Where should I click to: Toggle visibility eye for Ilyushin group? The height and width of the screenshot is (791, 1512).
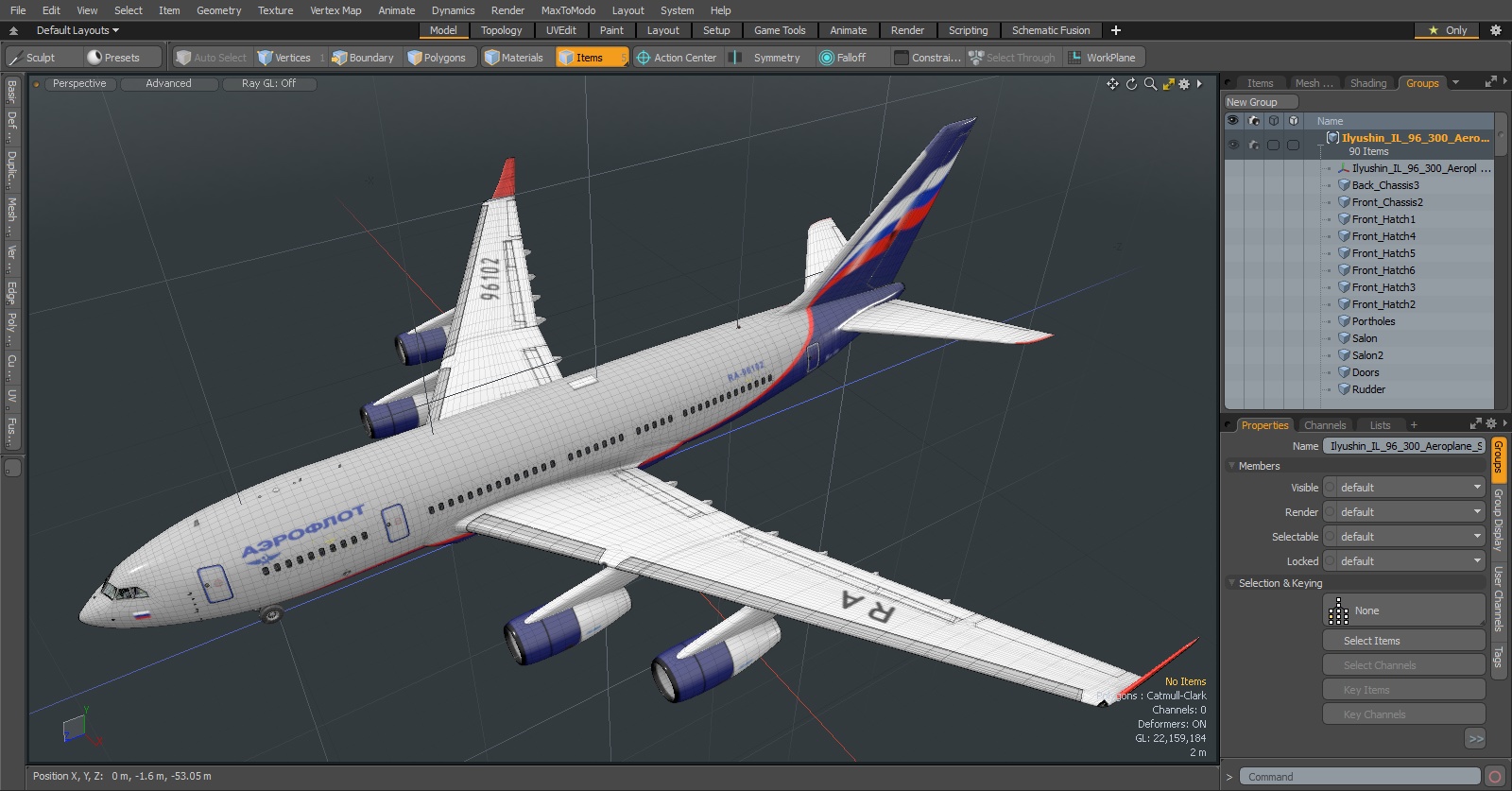[x=1233, y=146]
